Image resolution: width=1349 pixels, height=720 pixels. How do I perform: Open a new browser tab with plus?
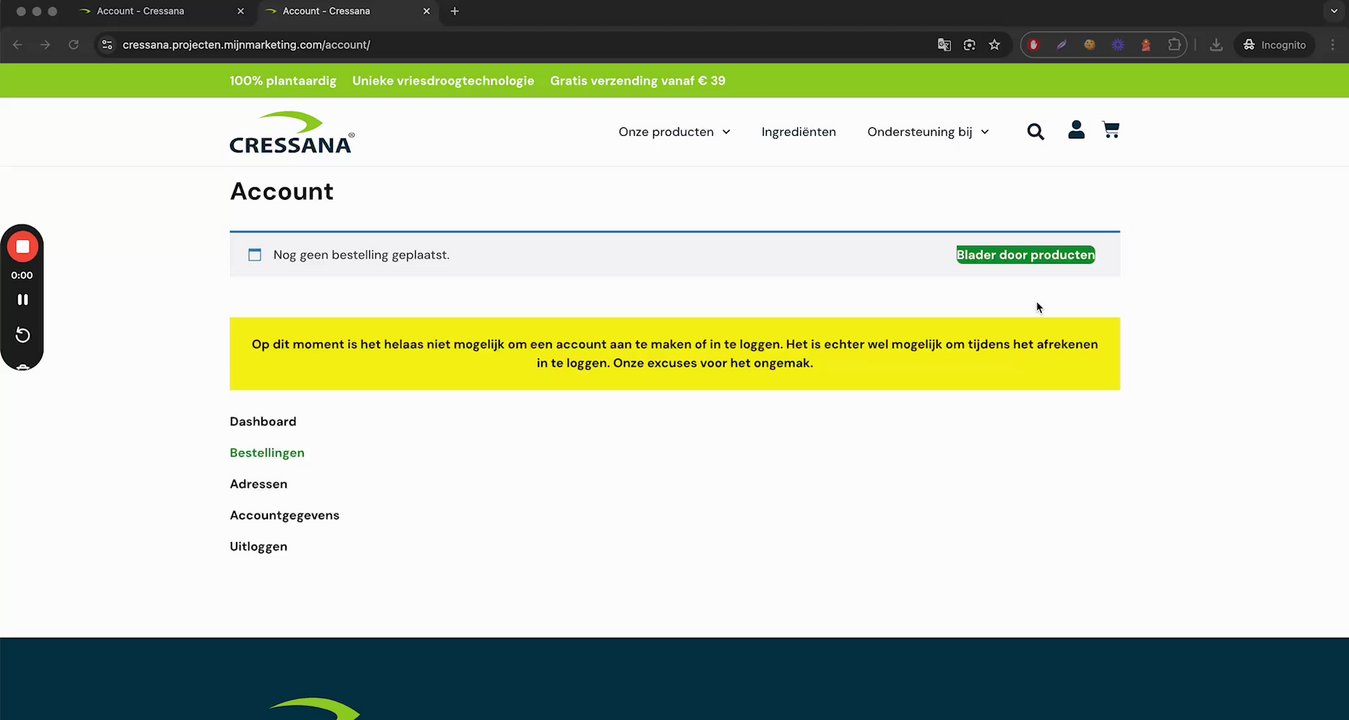pos(455,11)
